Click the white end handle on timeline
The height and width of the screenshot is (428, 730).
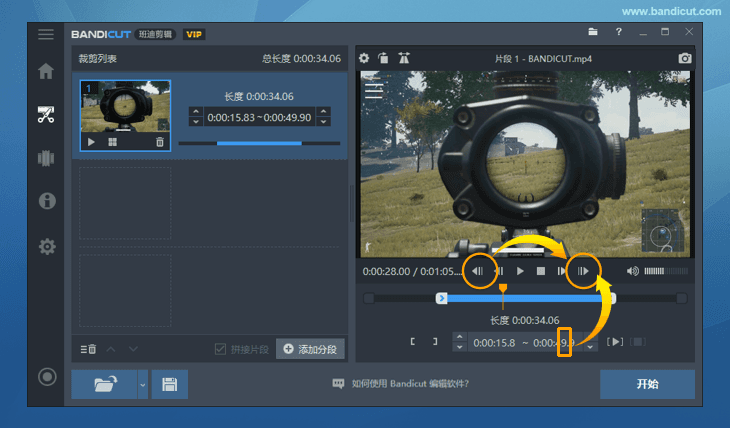[x=613, y=298]
